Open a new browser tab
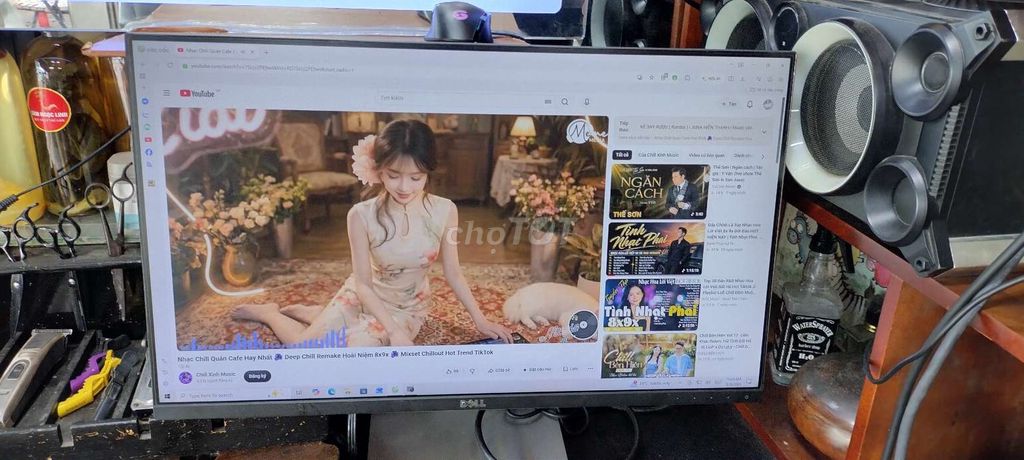Screen dimensions: 1024x460 tap(267, 50)
